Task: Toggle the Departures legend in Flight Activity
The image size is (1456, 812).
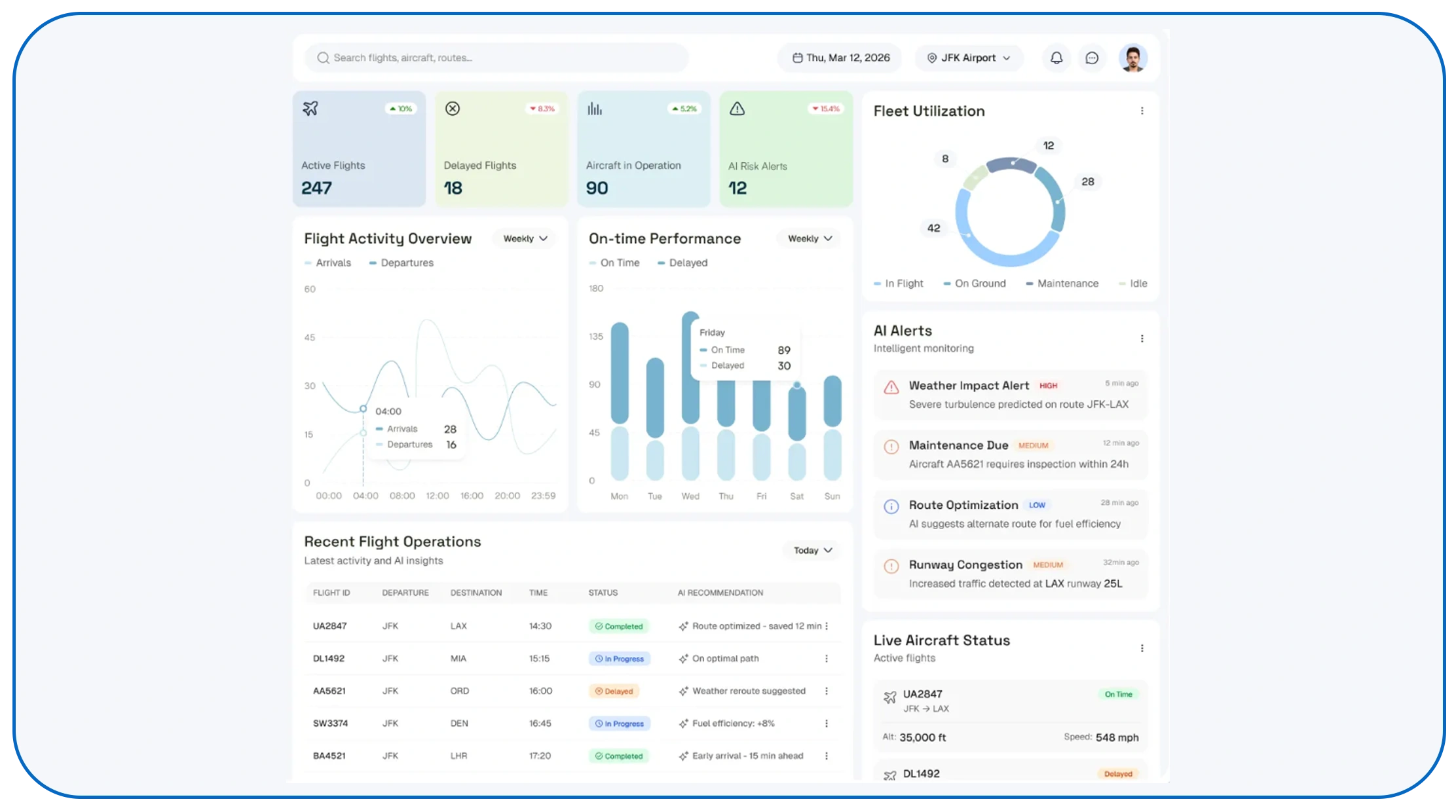Action: 401,263
